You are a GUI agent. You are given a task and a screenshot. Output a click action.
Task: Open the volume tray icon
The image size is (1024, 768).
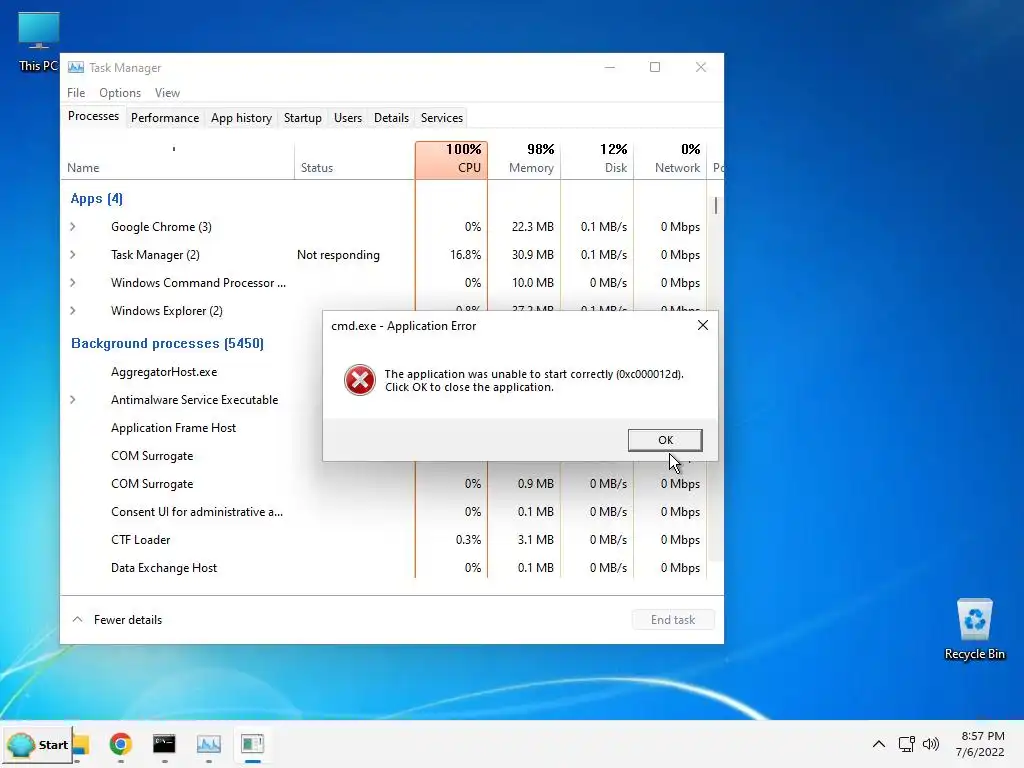(x=931, y=744)
